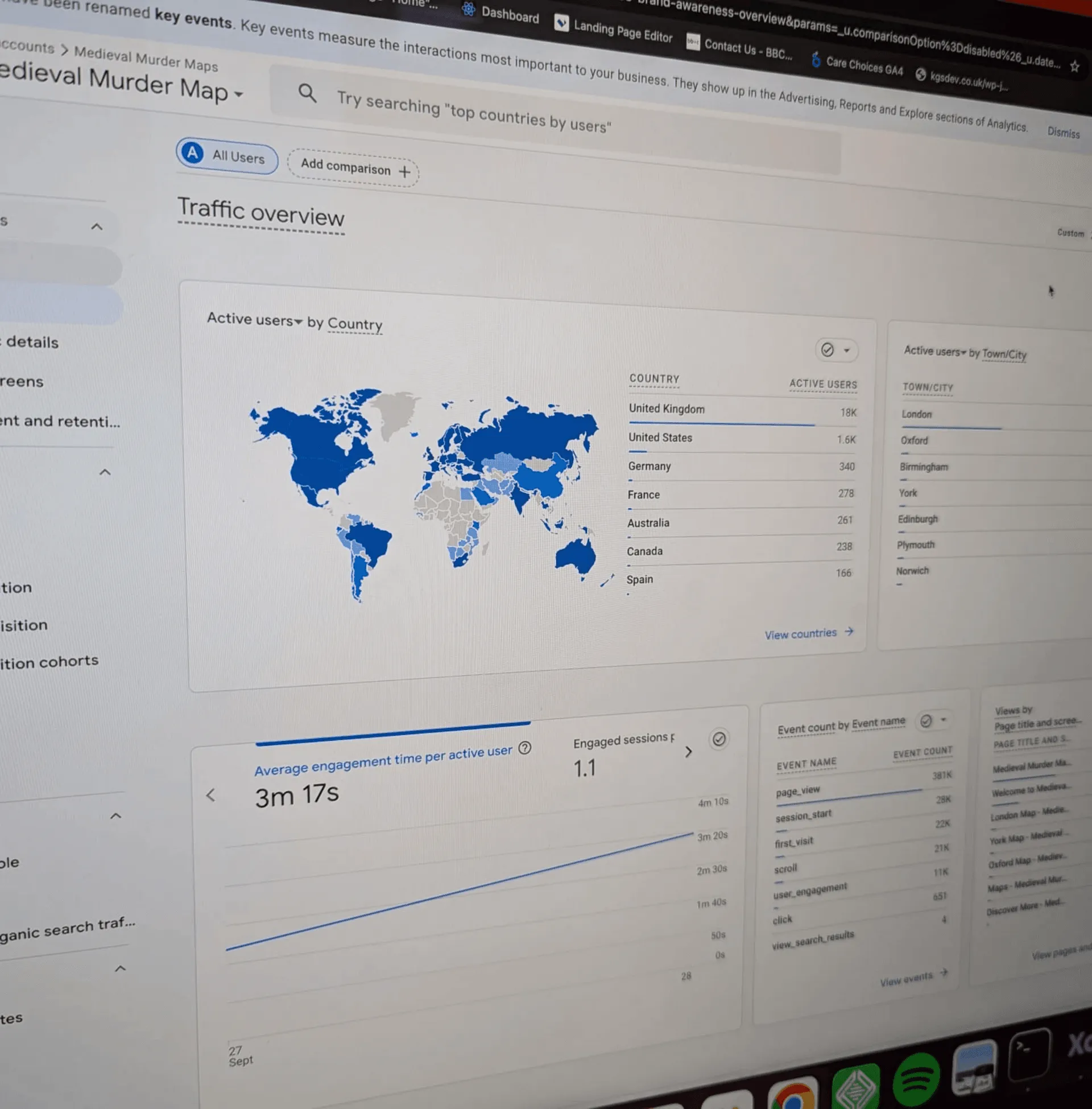
Task: Go to previous metric with left chevron
Action: point(211,794)
